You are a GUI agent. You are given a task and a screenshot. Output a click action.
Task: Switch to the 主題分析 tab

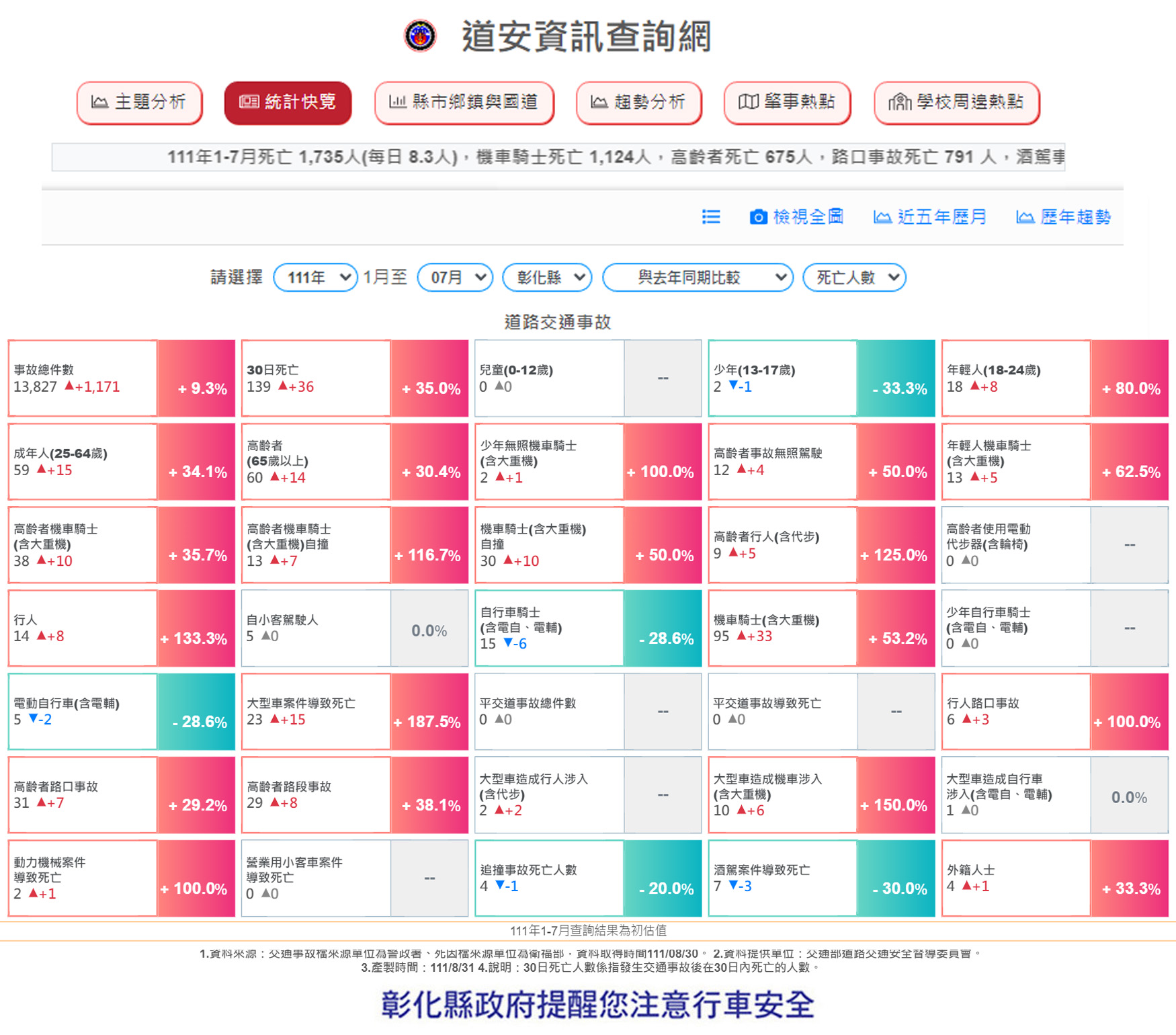tap(140, 102)
